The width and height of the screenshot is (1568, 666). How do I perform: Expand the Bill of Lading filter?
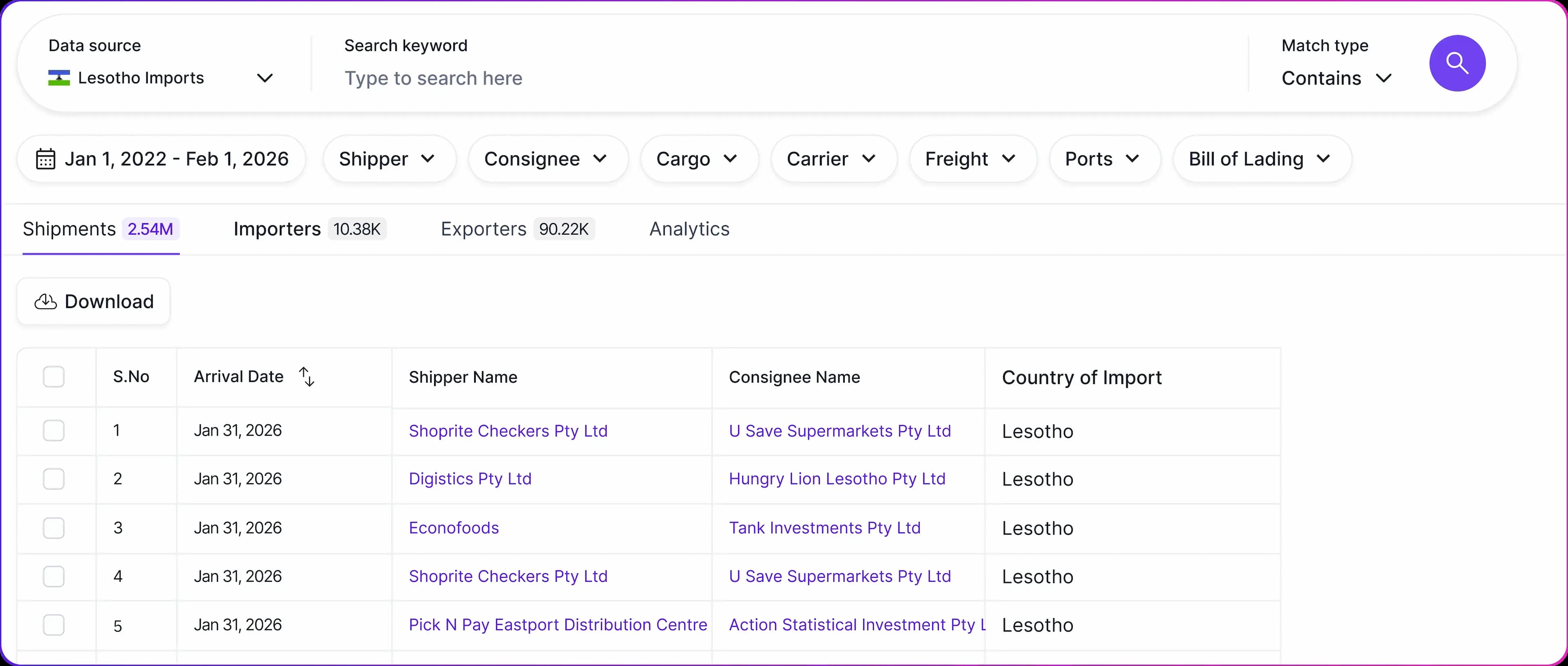coord(1261,159)
